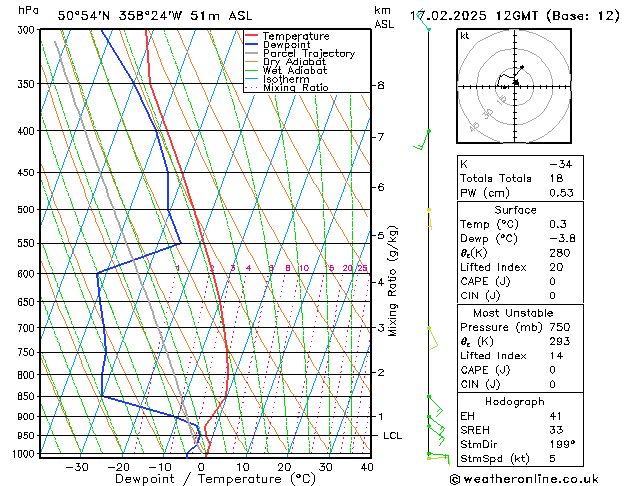Click the weatheronline.co.uk copyright text
Image resolution: width=629 pixels, height=486 pixels.
(524, 479)
